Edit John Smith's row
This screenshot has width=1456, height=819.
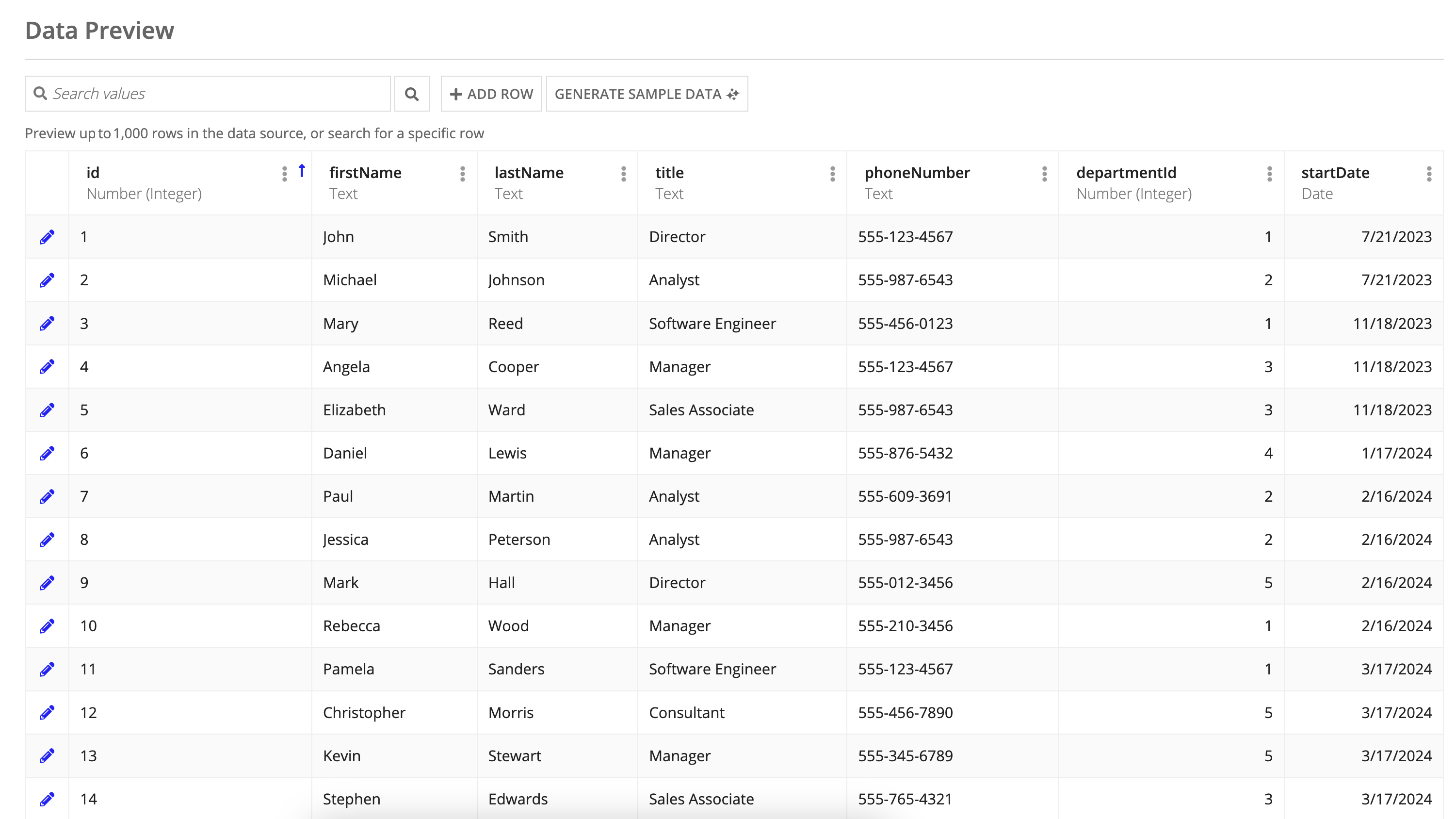[x=47, y=236]
